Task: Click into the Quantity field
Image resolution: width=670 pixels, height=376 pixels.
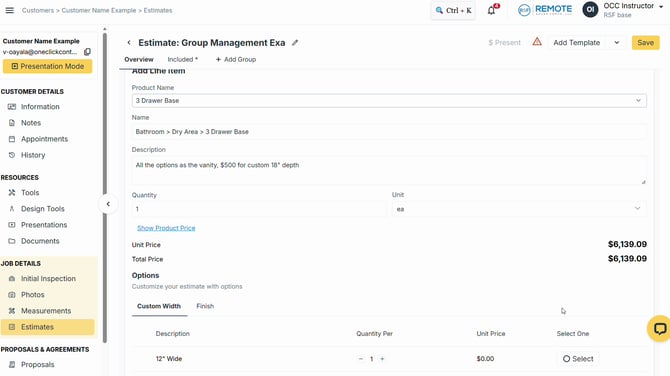Action: pos(259,209)
